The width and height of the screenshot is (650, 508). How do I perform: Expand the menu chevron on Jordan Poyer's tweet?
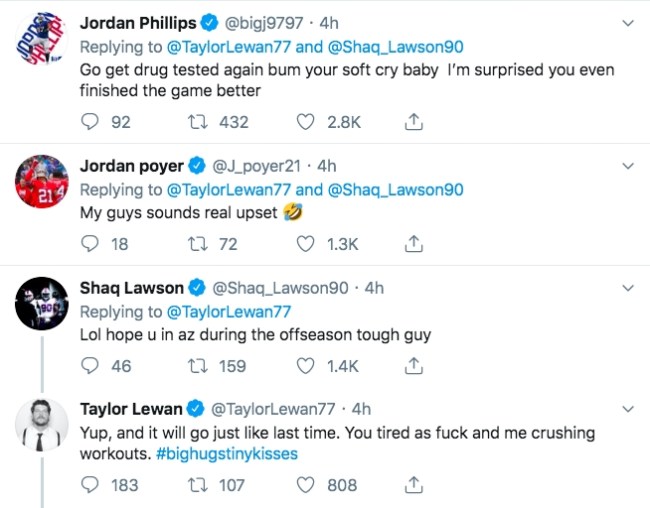(x=627, y=166)
